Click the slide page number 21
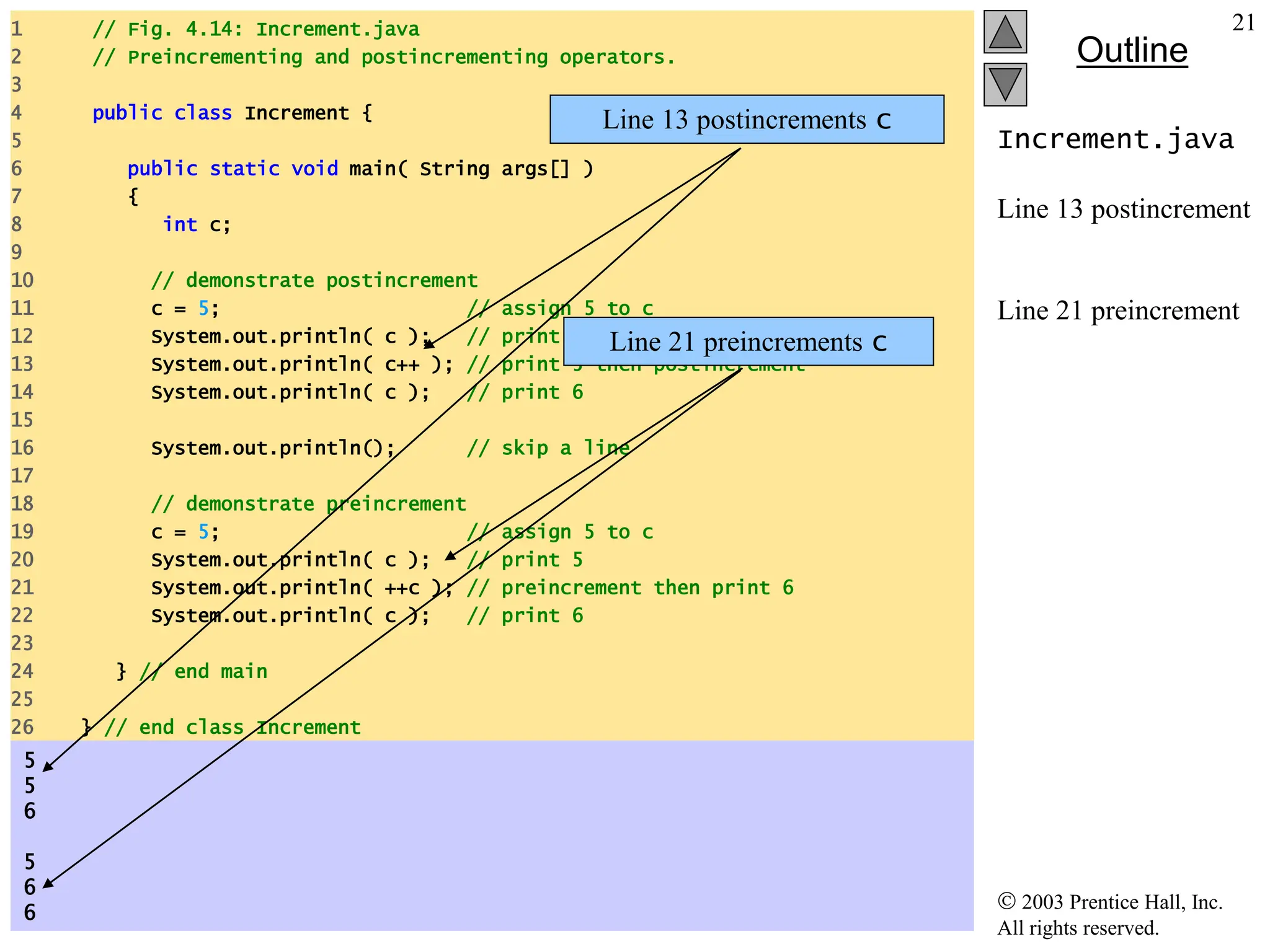 point(1243,23)
